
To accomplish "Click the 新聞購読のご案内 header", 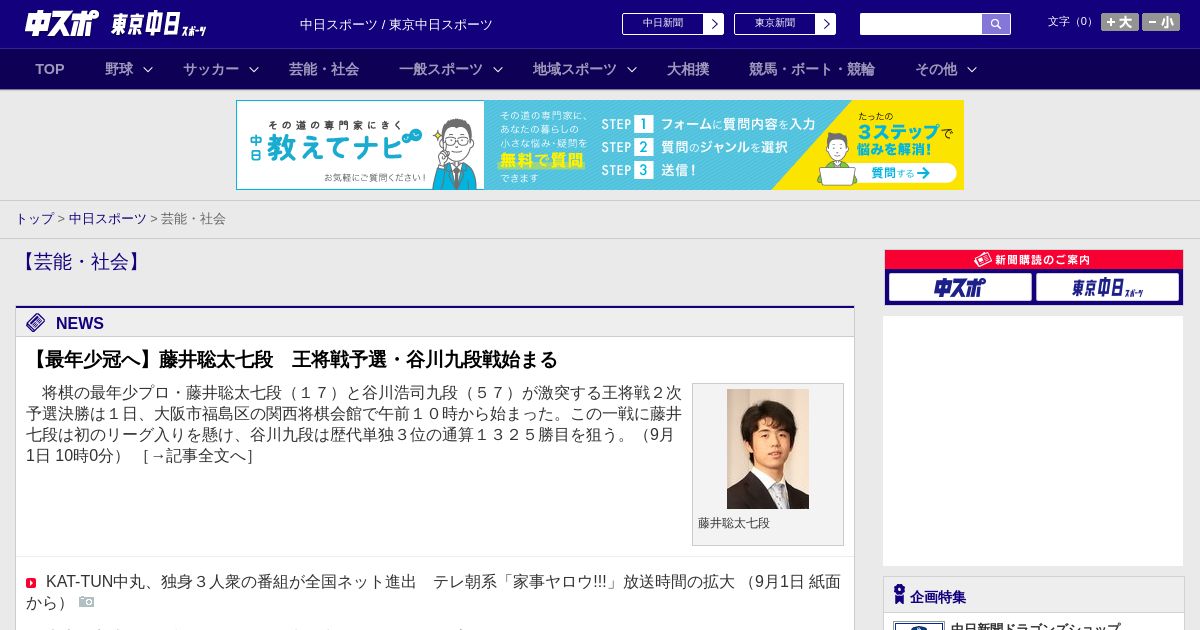I will tap(1034, 260).
